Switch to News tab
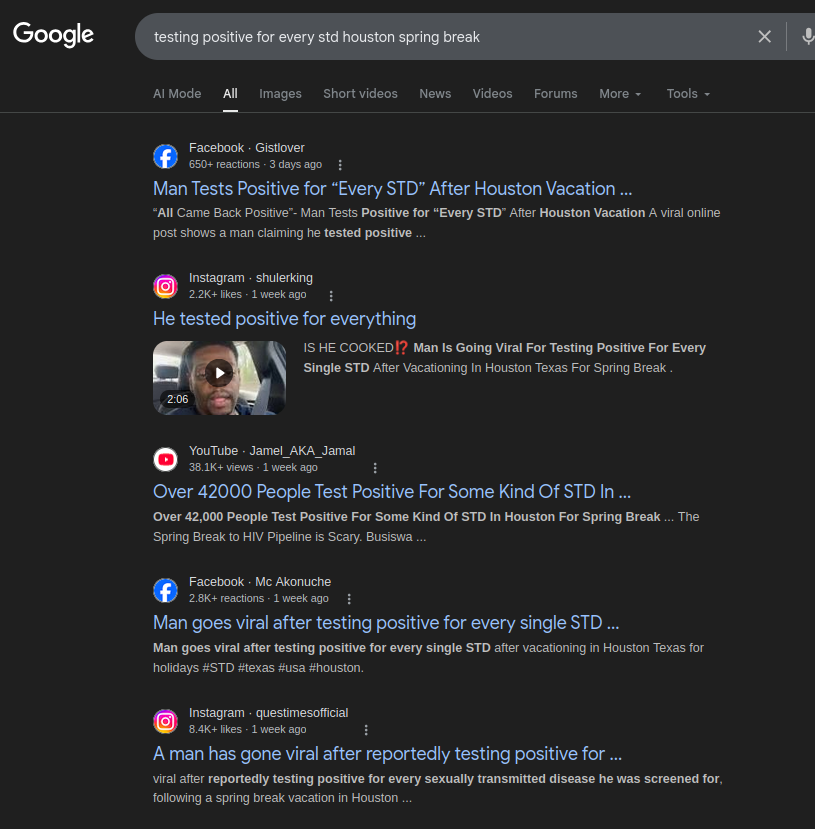815x829 pixels. pos(435,94)
